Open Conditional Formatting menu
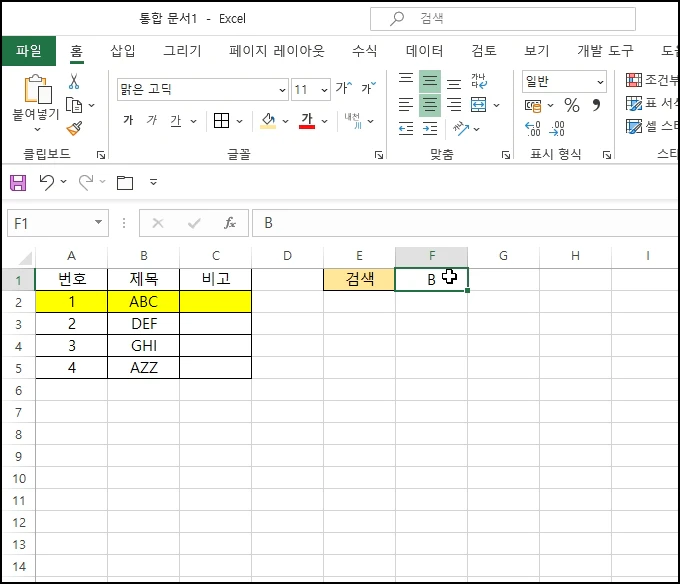This screenshot has height=584, width=680. tap(652, 80)
